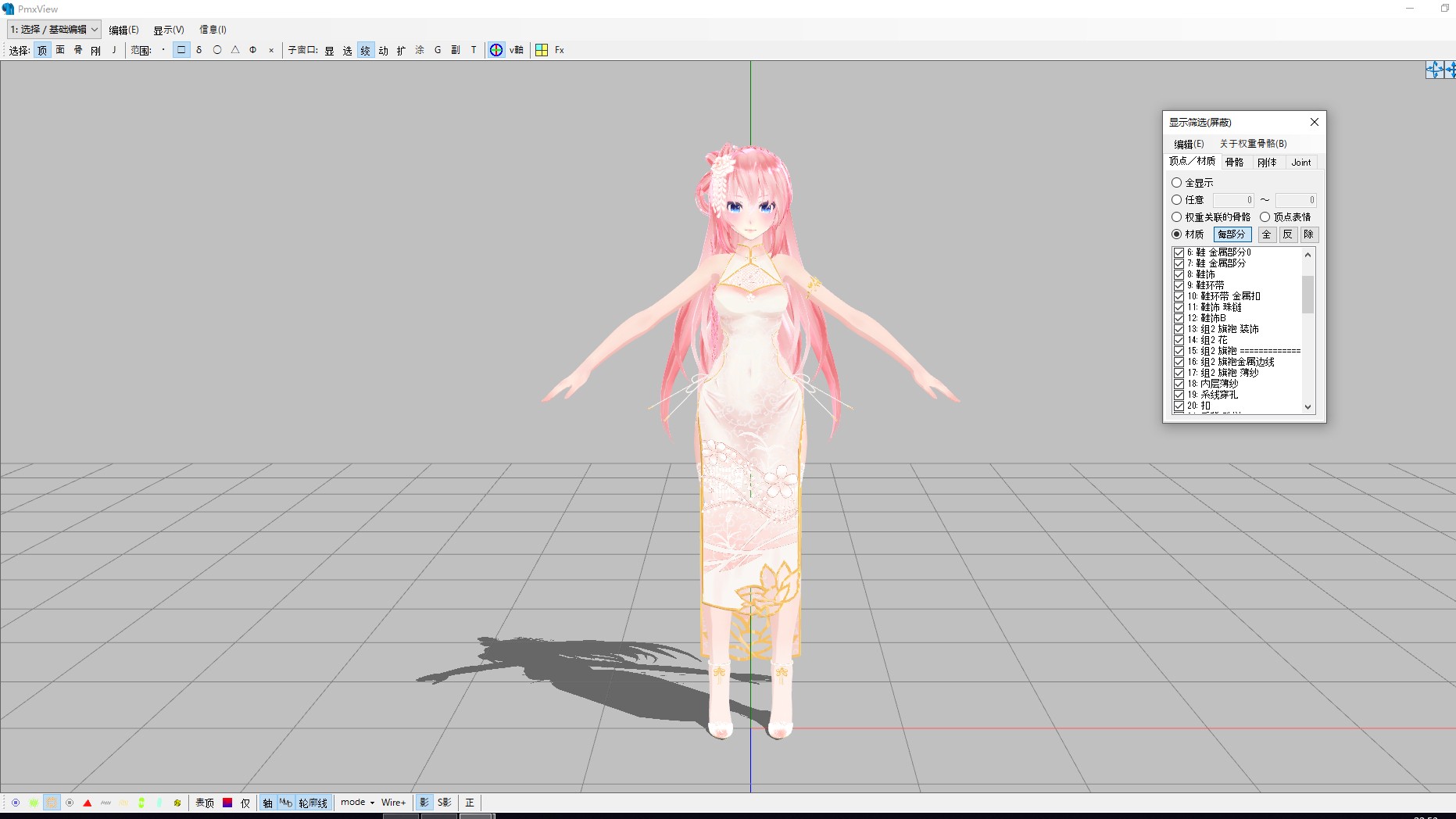
Task: Open the 选择/基础编辑 mode dropdown
Action: [54, 30]
